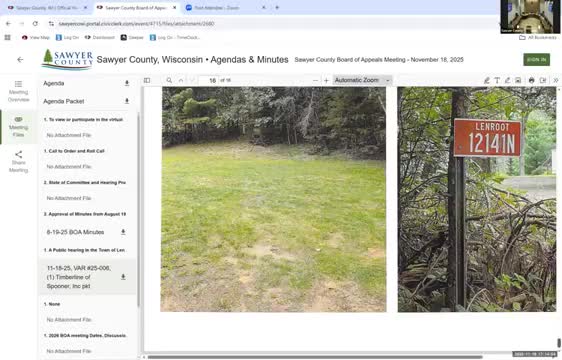This screenshot has height=360, width=562.
Task: Click the PDF page number field
Action: click(209, 80)
